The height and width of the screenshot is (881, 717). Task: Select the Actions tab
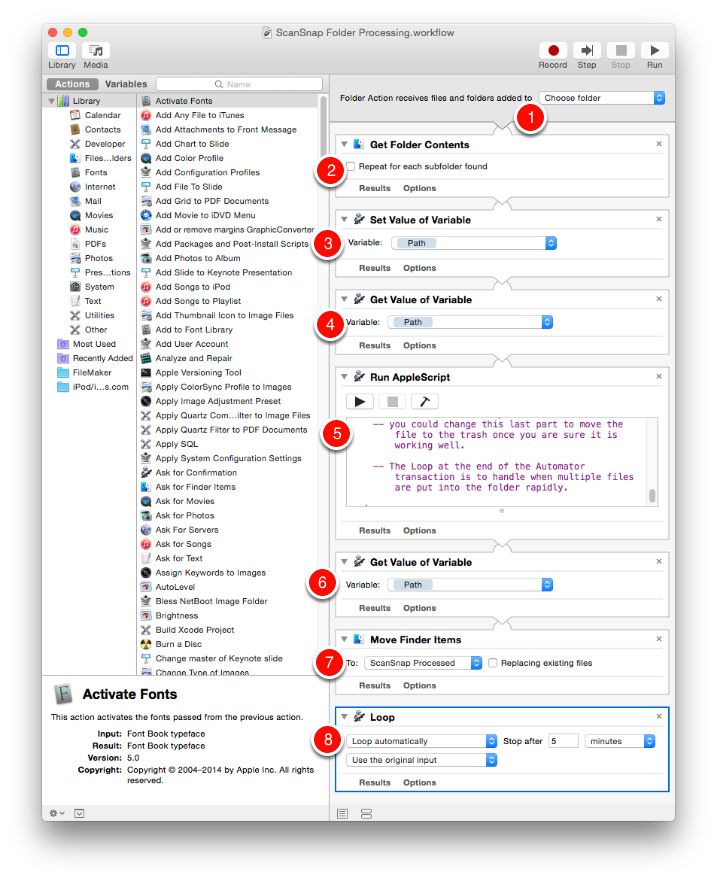(x=72, y=84)
